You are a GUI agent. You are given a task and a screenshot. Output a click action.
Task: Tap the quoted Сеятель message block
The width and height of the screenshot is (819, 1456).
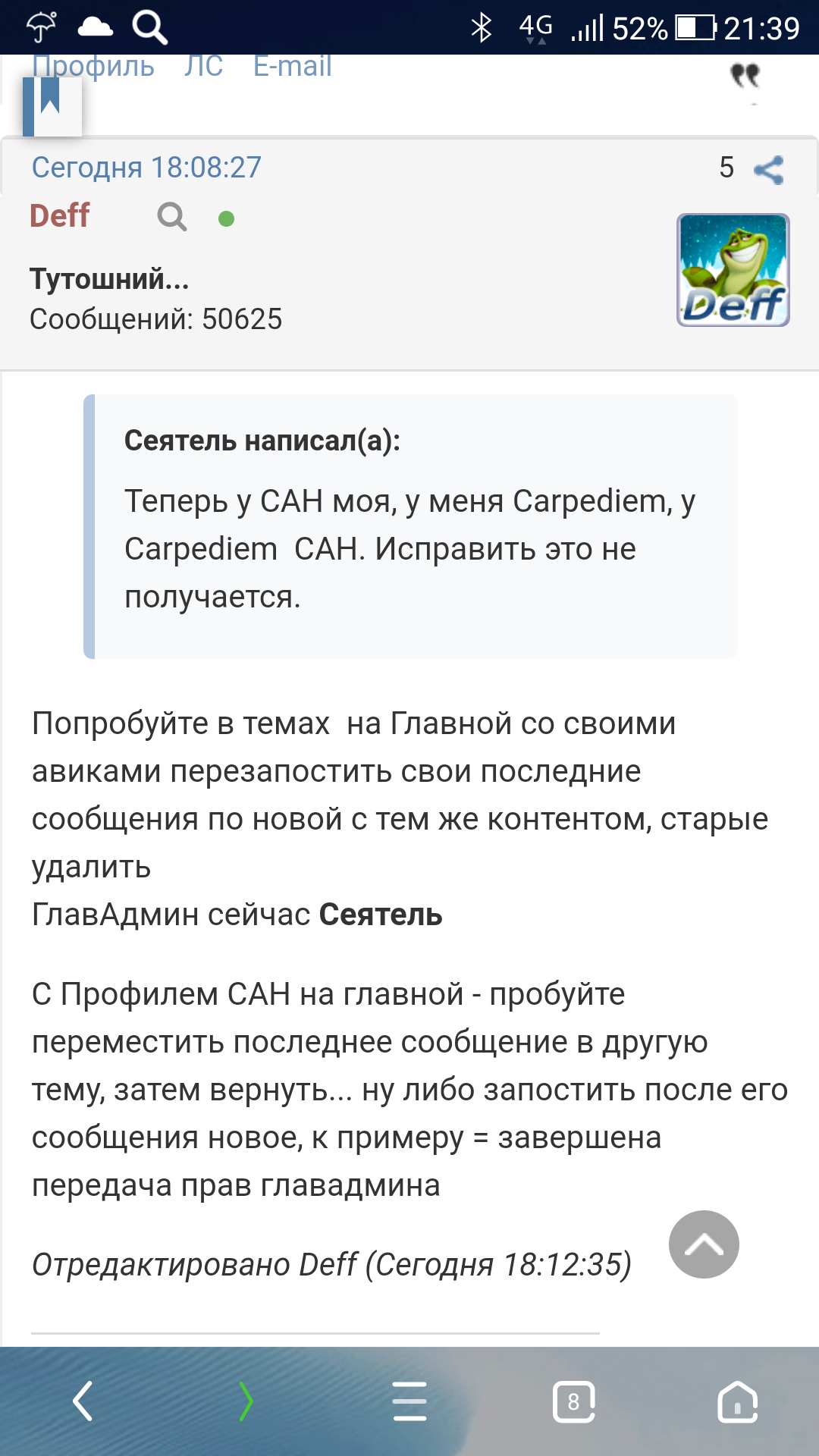(x=410, y=526)
